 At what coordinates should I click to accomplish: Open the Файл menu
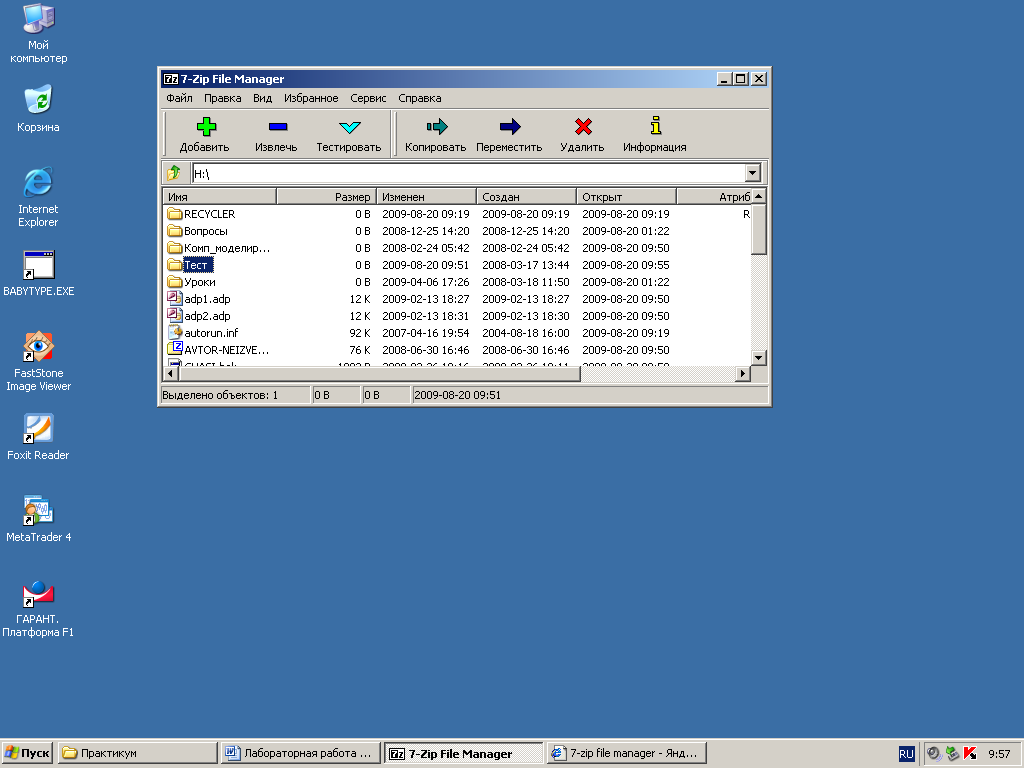coord(179,98)
